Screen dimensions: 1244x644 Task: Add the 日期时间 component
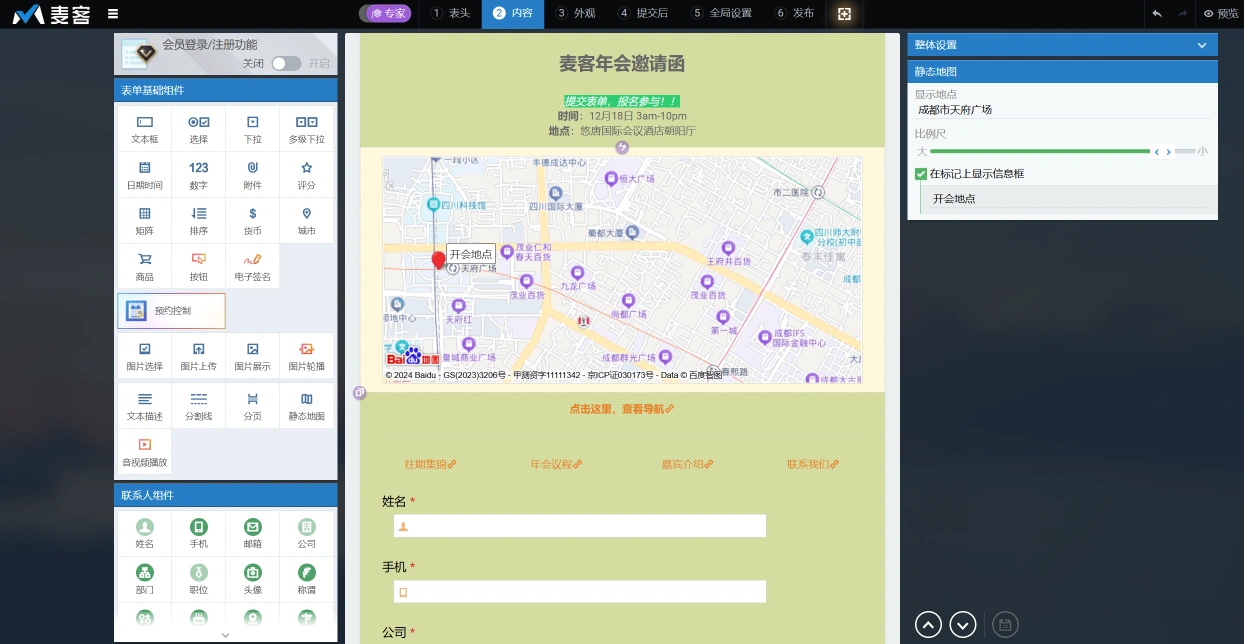coord(144,175)
